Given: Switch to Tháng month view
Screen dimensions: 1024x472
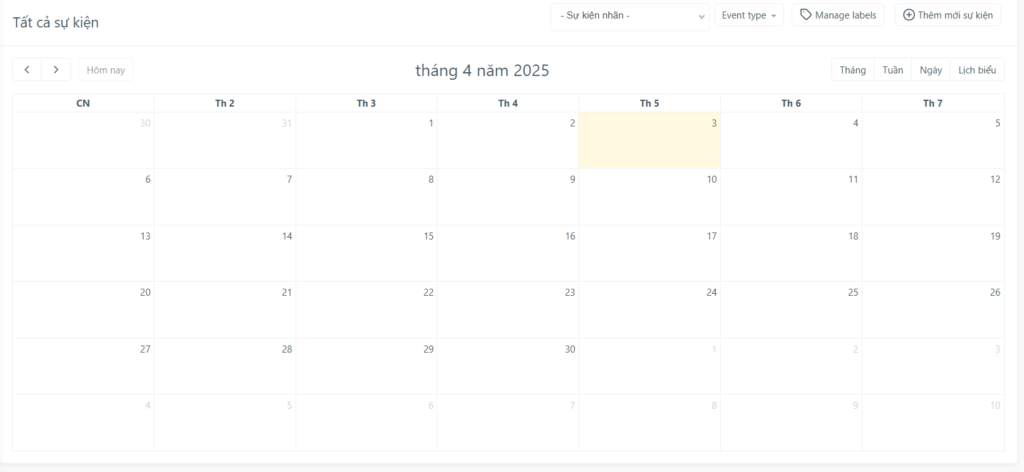Looking at the screenshot, I should click(x=852, y=70).
